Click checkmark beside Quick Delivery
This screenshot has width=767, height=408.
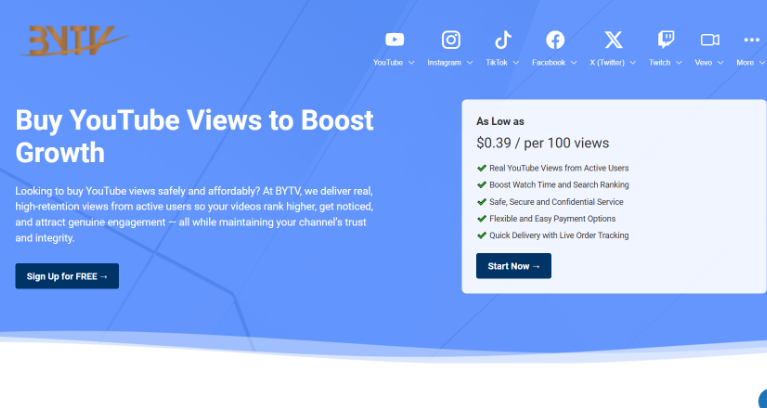[x=481, y=235]
